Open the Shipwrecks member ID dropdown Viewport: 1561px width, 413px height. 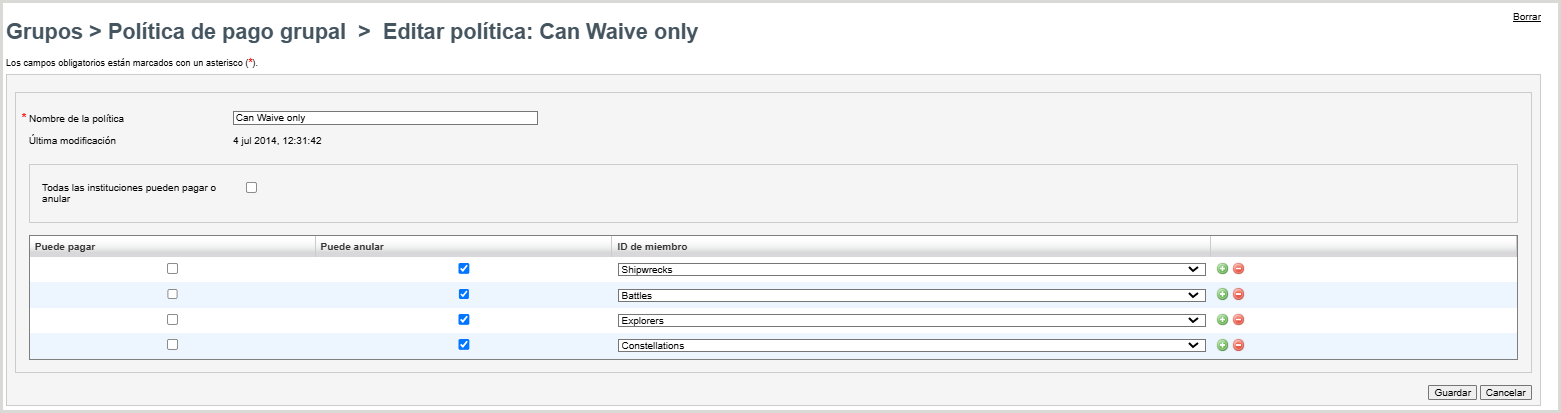pos(911,269)
